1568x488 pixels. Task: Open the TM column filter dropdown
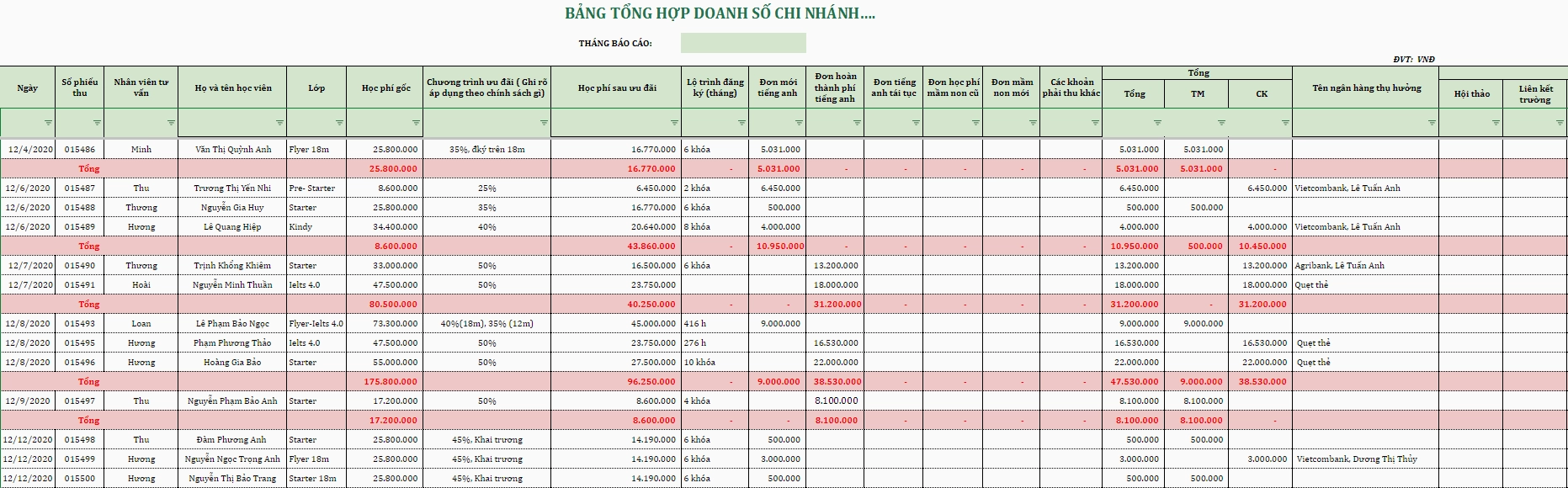tap(1221, 123)
